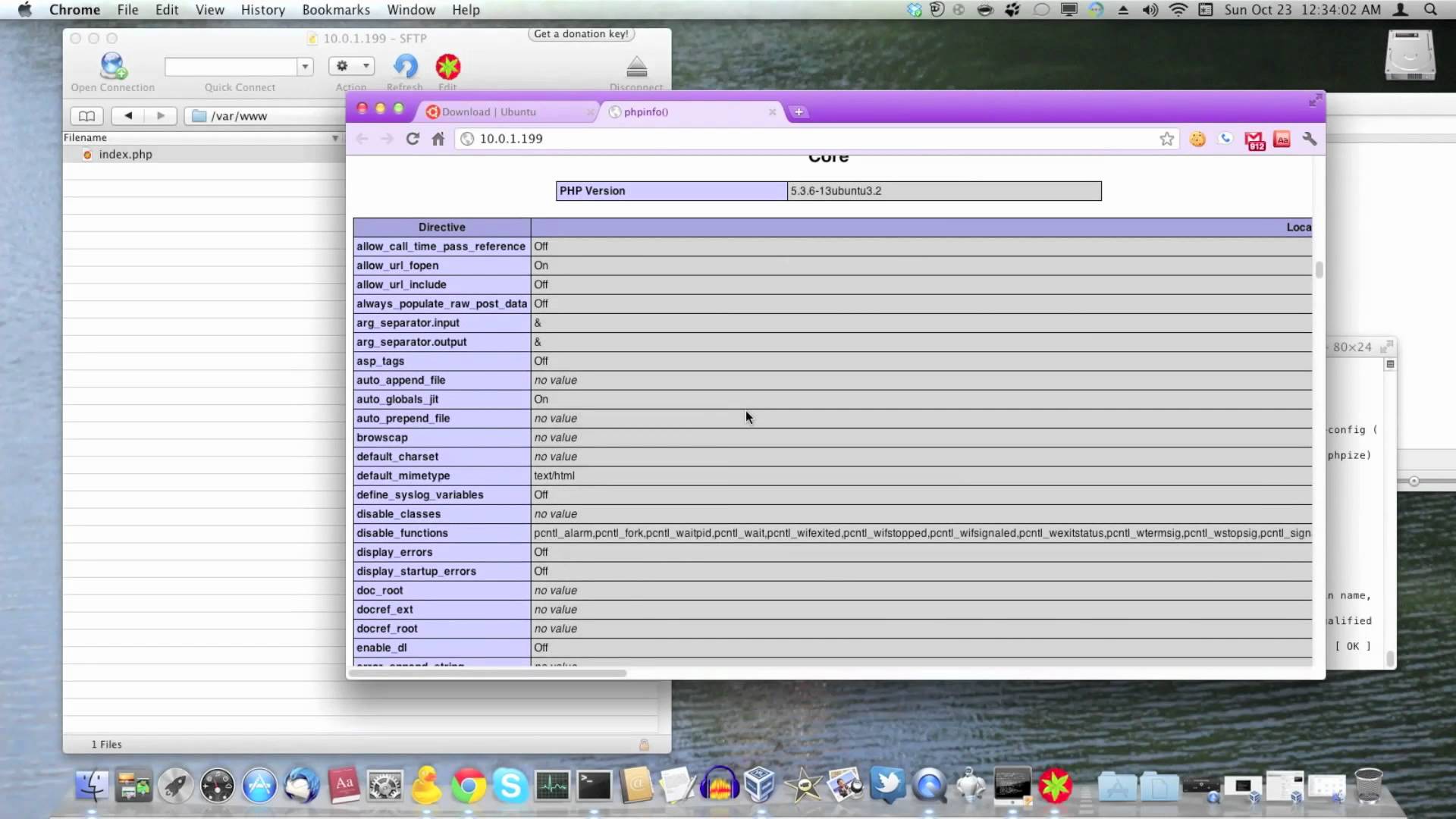Click Disconnect eject icon

pos(636,67)
